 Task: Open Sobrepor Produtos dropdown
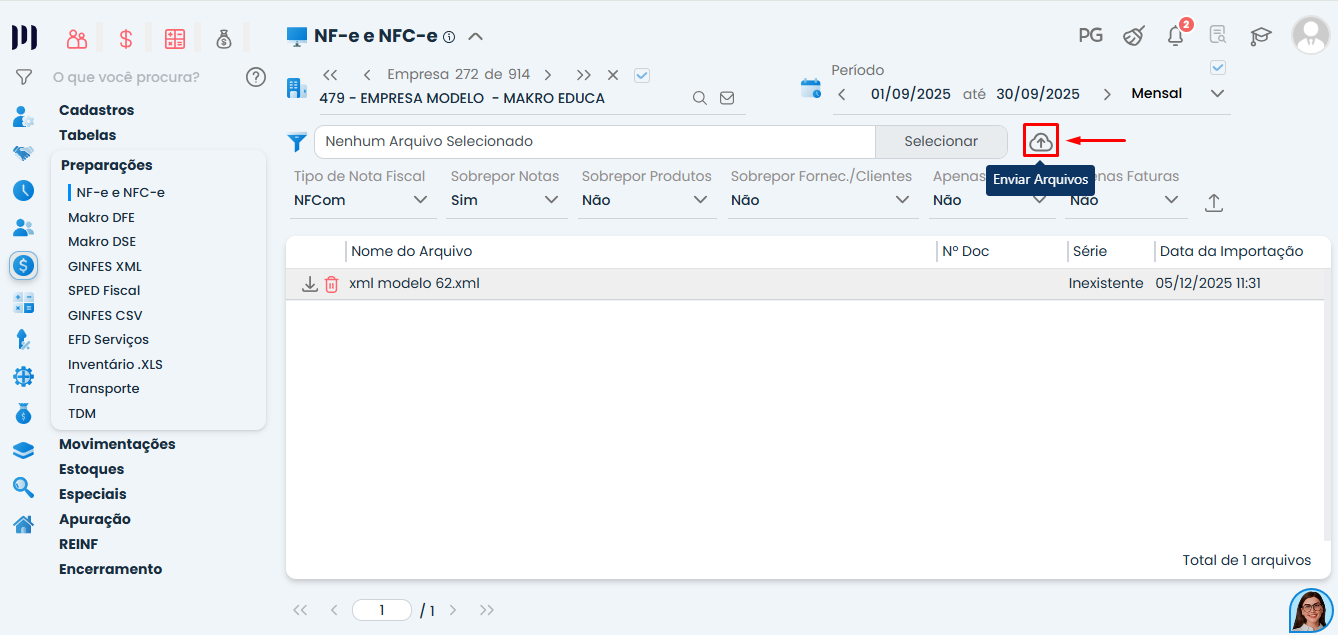(646, 200)
